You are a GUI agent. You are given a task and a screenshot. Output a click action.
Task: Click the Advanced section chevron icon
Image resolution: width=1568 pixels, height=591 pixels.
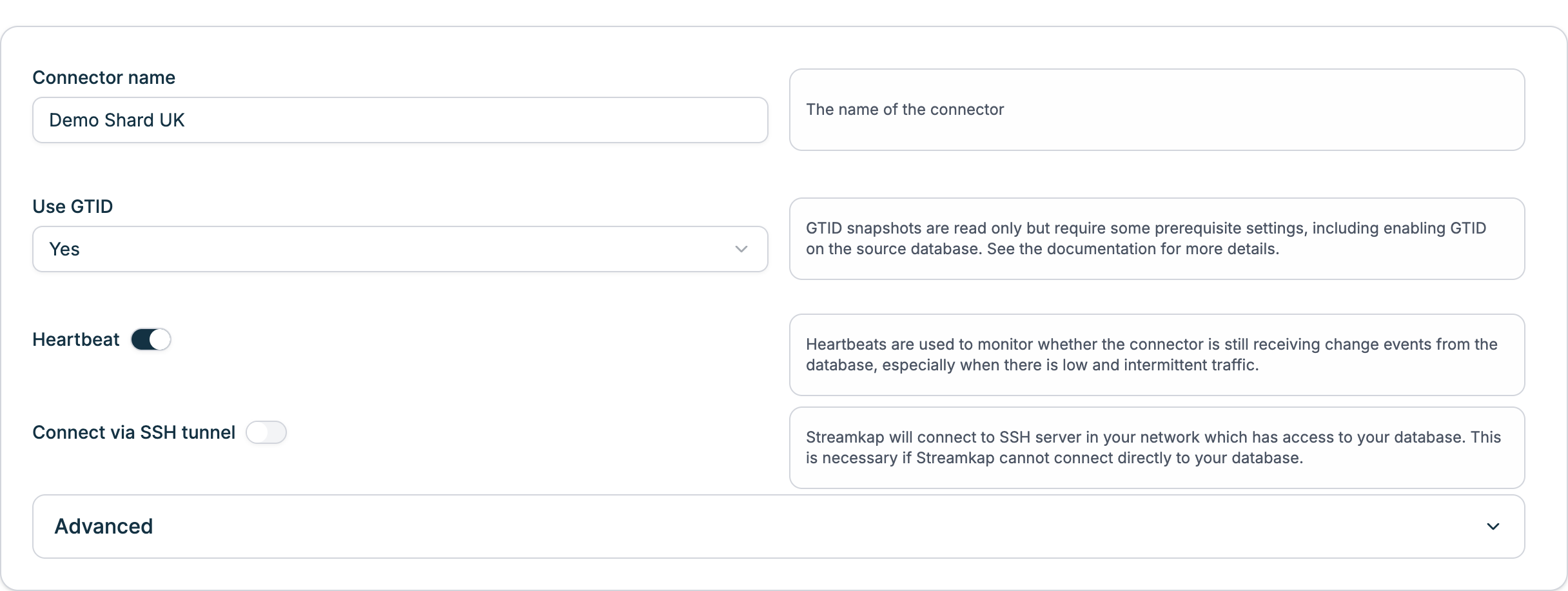click(x=1493, y=526)
